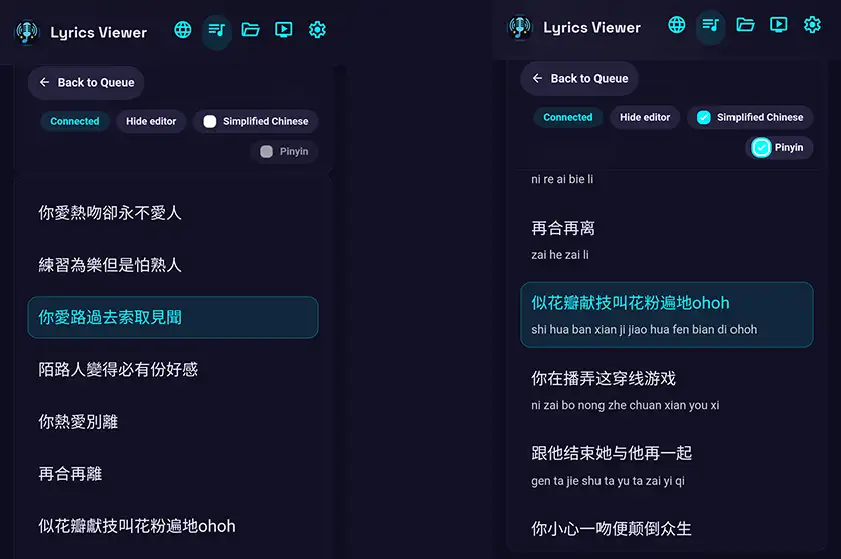Click pinyin line zai he zai li
The width and height of the screenshot is (841, 559).
pos(560,255)
